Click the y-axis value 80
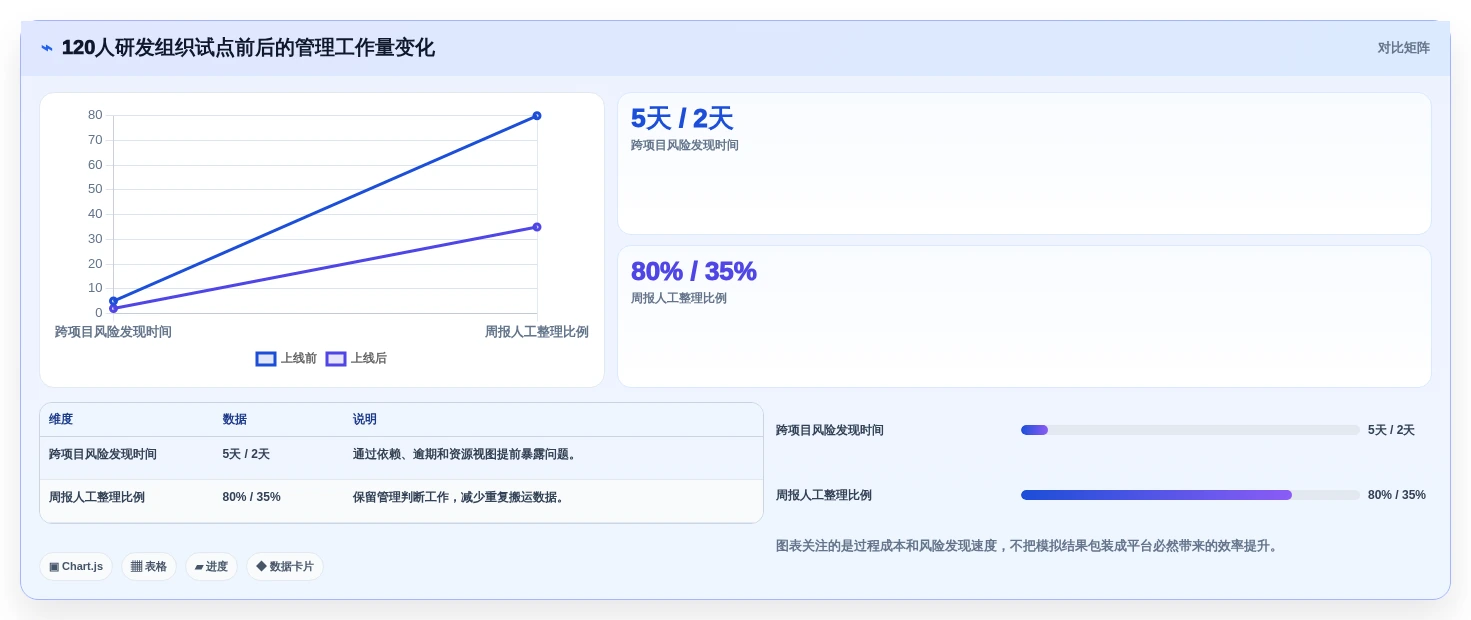Image resolution: width=1471 pixels, height=620 pixels. (95, 115)
